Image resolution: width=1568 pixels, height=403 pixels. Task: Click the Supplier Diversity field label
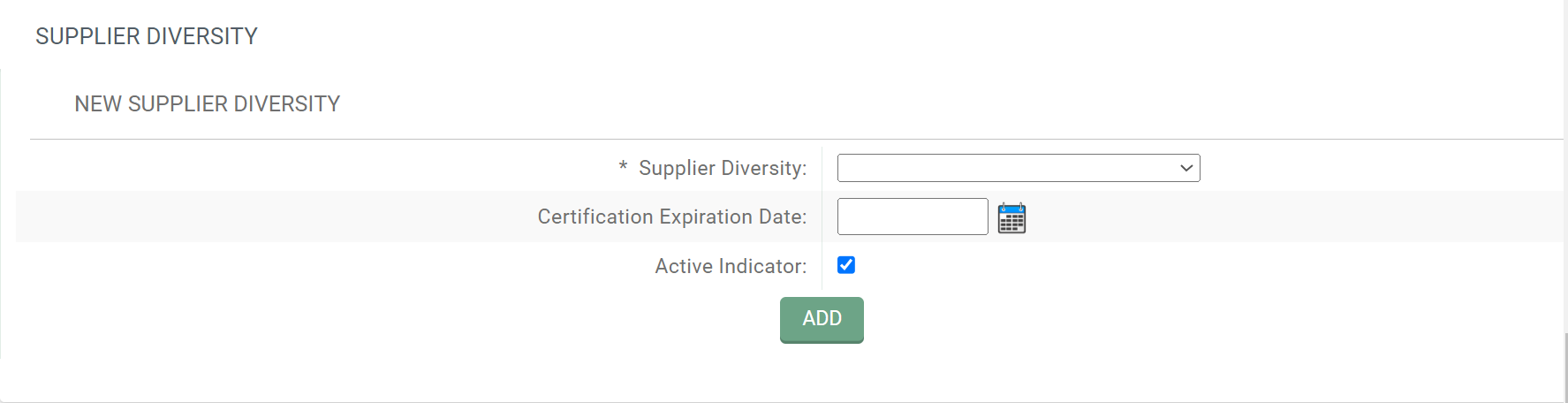tap(723, 168)
